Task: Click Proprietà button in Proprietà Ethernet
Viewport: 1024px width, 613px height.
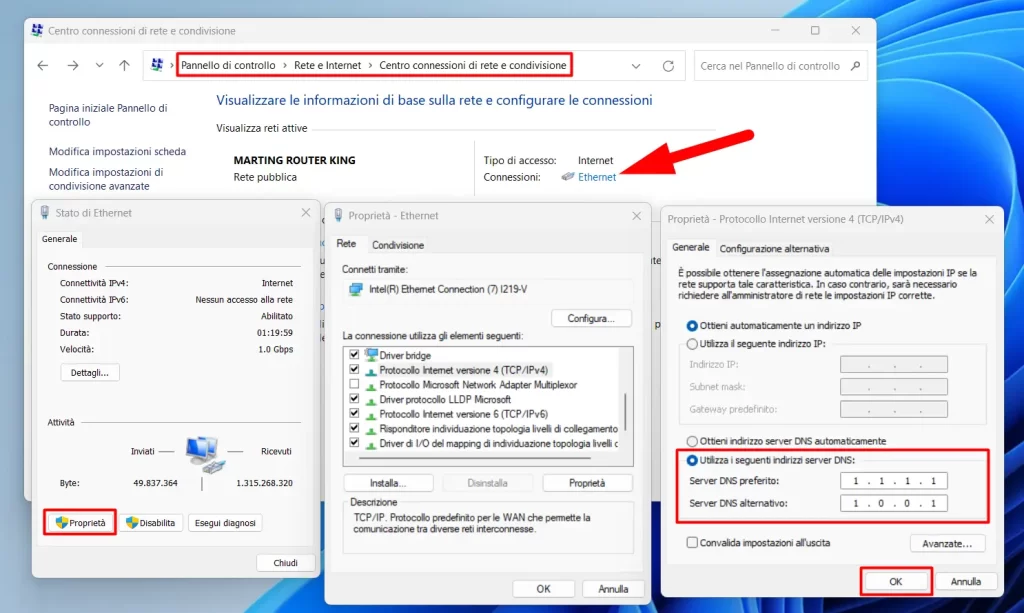Action: coord(586,483)
